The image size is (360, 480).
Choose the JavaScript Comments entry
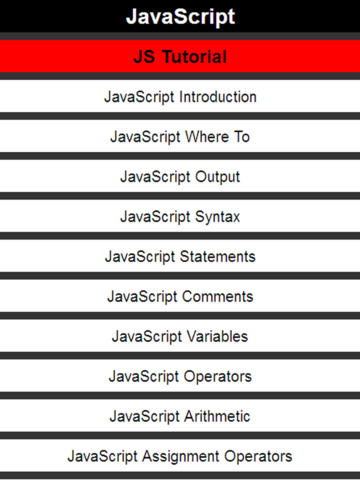point(180,296)
